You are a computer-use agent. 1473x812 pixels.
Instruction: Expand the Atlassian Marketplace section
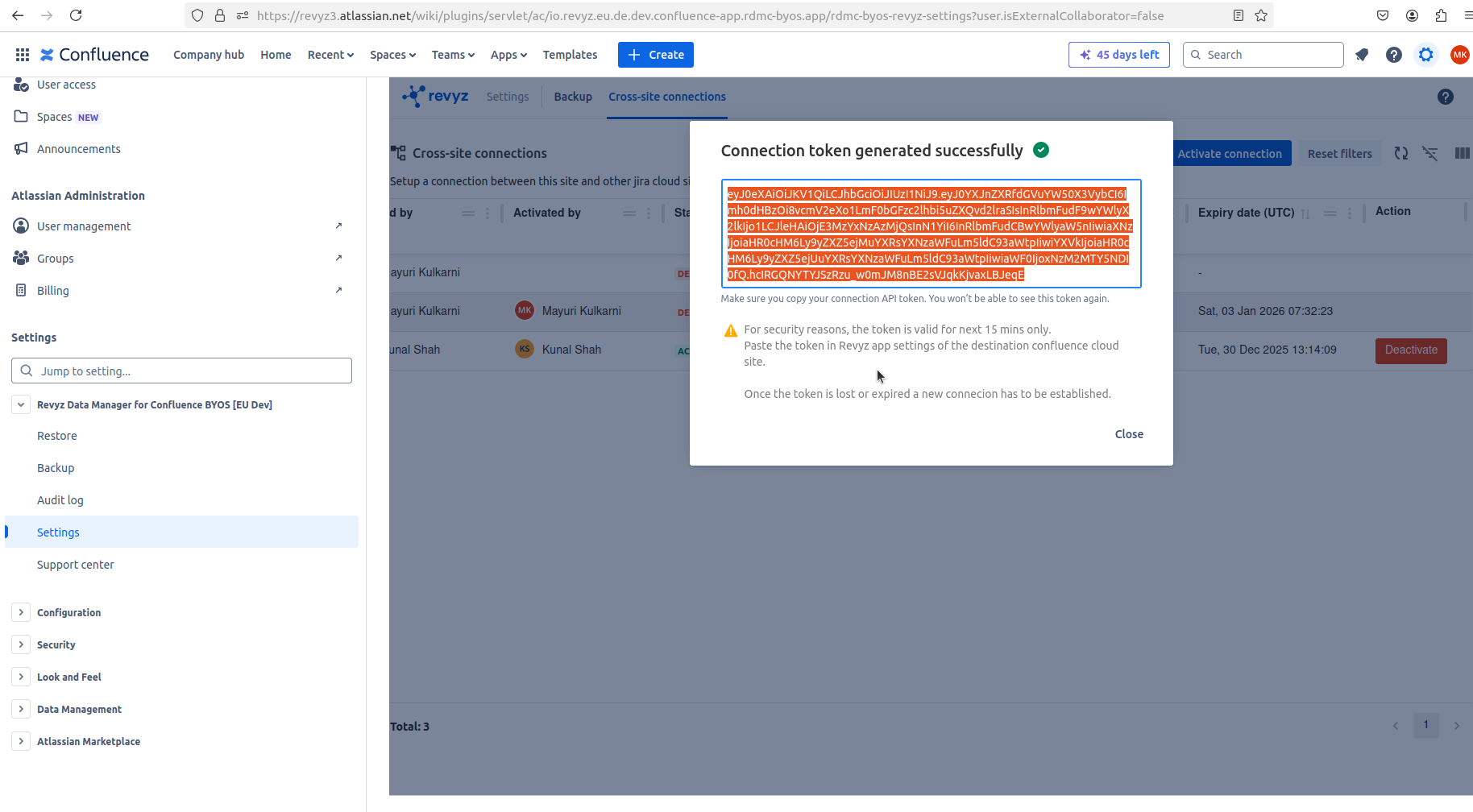21,741
